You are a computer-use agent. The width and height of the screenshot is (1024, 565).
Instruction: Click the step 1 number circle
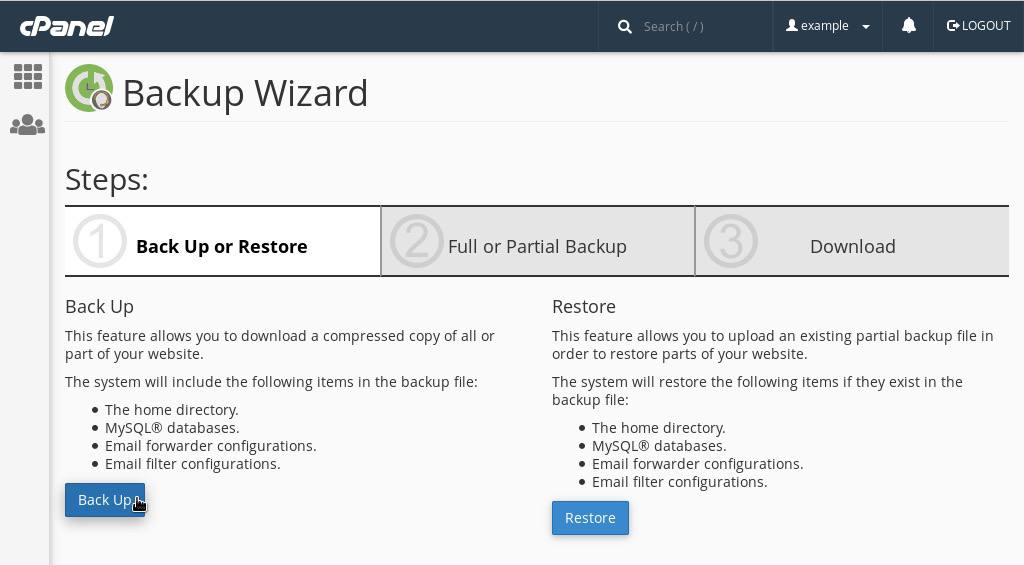100,241
